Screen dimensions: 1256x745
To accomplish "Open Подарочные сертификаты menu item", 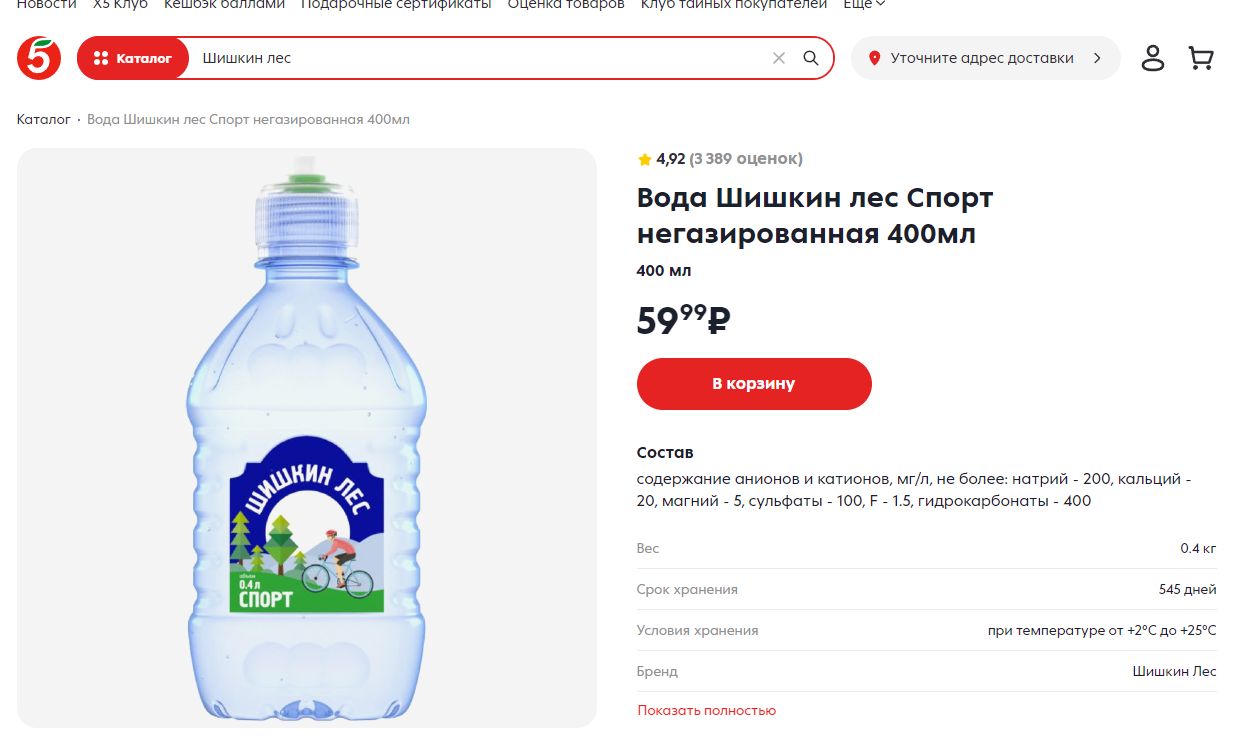I will [396, 5].
